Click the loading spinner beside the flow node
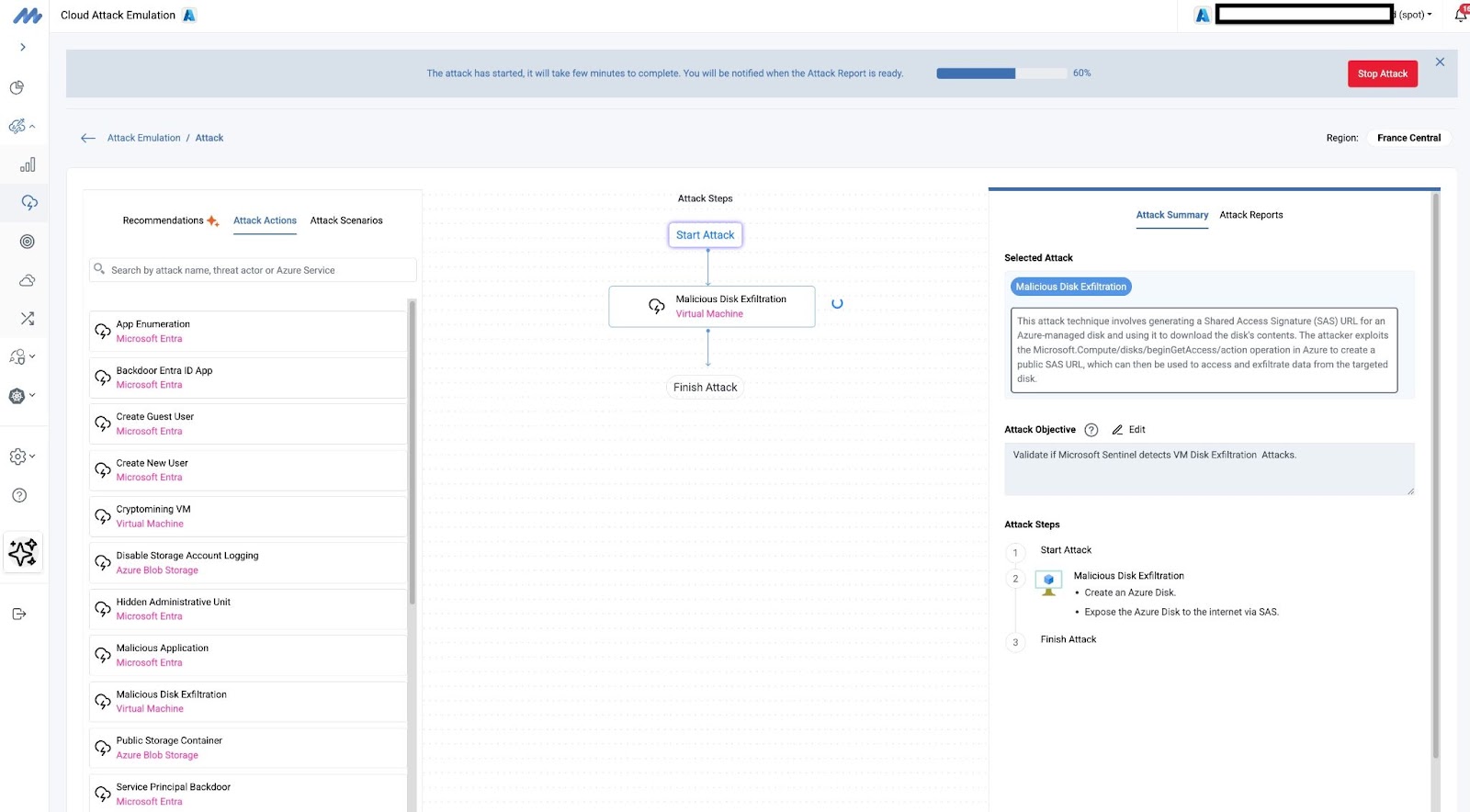Screen dimensions: 1470x812 (x=837, y=303)
